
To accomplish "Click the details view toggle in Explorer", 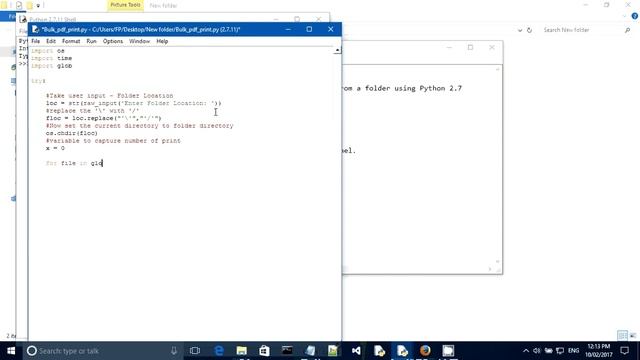I will (x=622, y=336).
